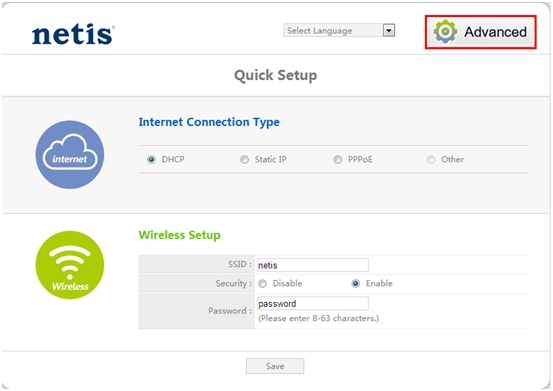Click the Wireless Setup section heading

coord(180,235)
